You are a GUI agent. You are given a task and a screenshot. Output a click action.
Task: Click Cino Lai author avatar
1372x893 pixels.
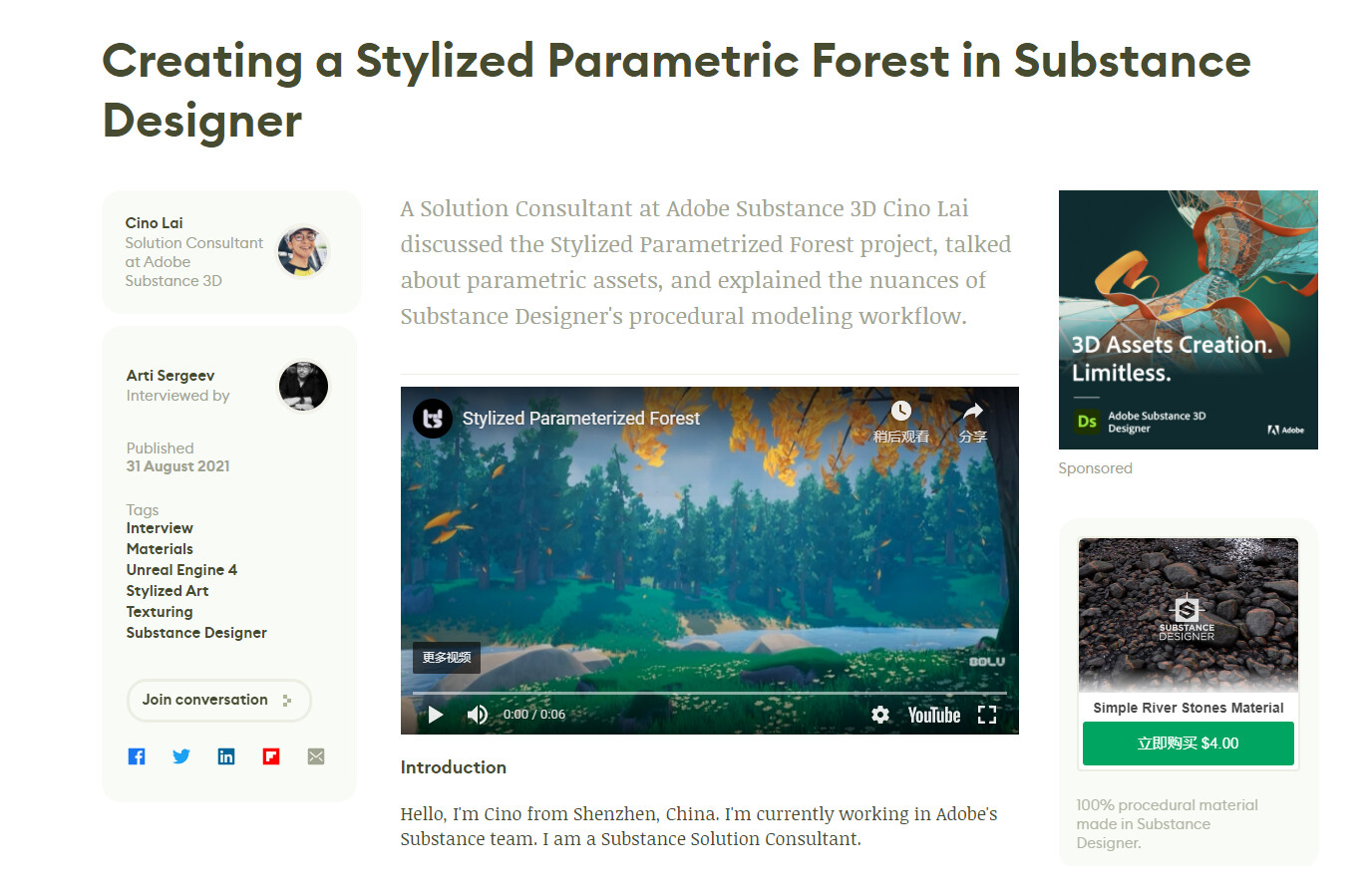(x=303, y=251)
